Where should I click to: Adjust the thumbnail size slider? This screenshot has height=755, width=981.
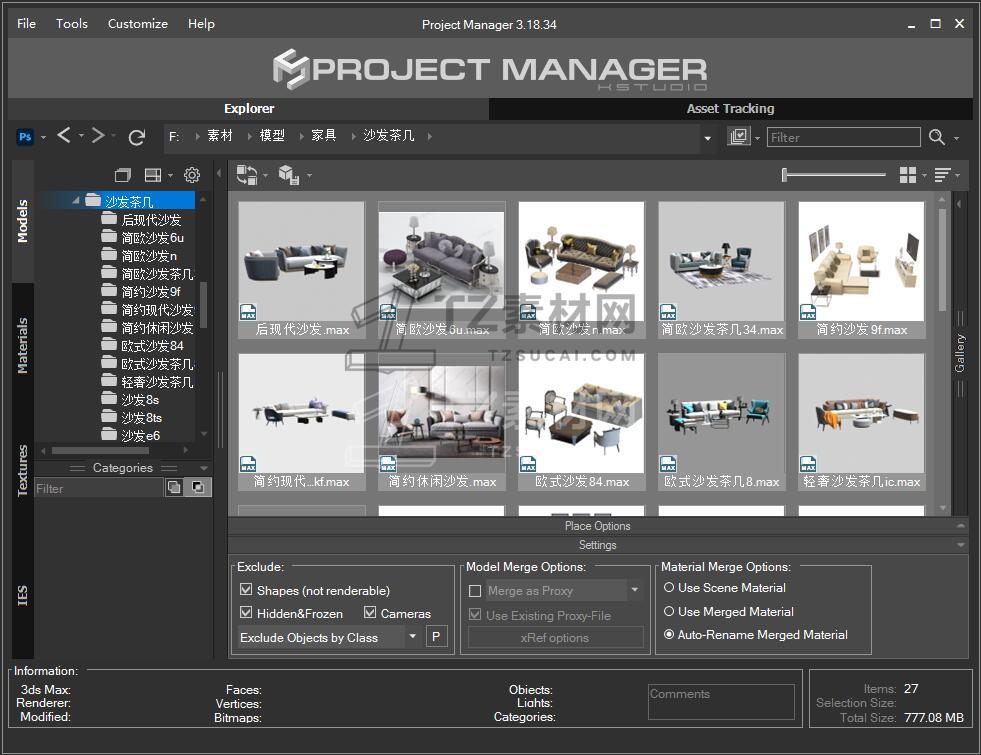pos(786,175)
